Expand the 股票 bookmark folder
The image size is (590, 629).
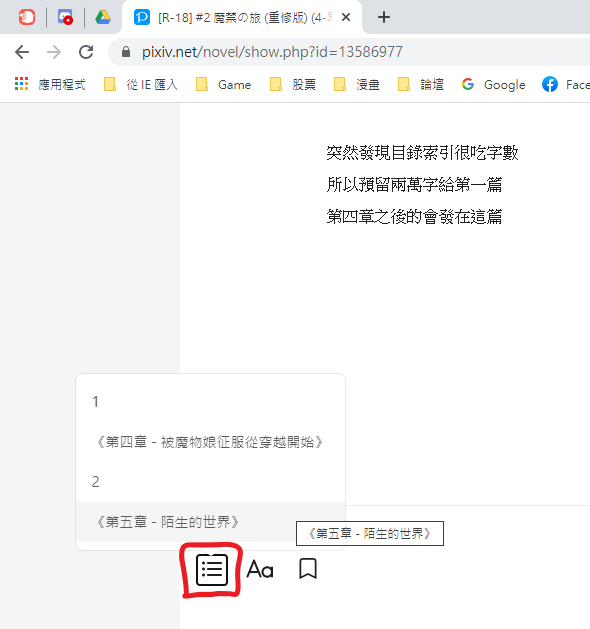coord(293,85)
